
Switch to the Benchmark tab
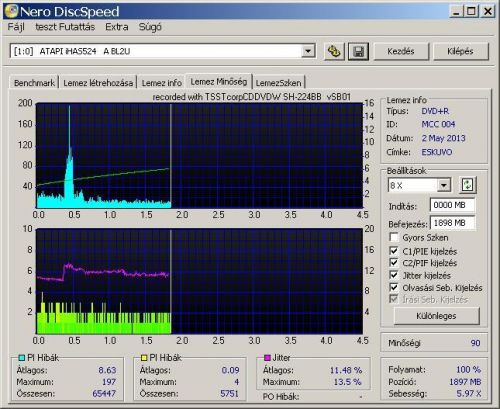34,83
